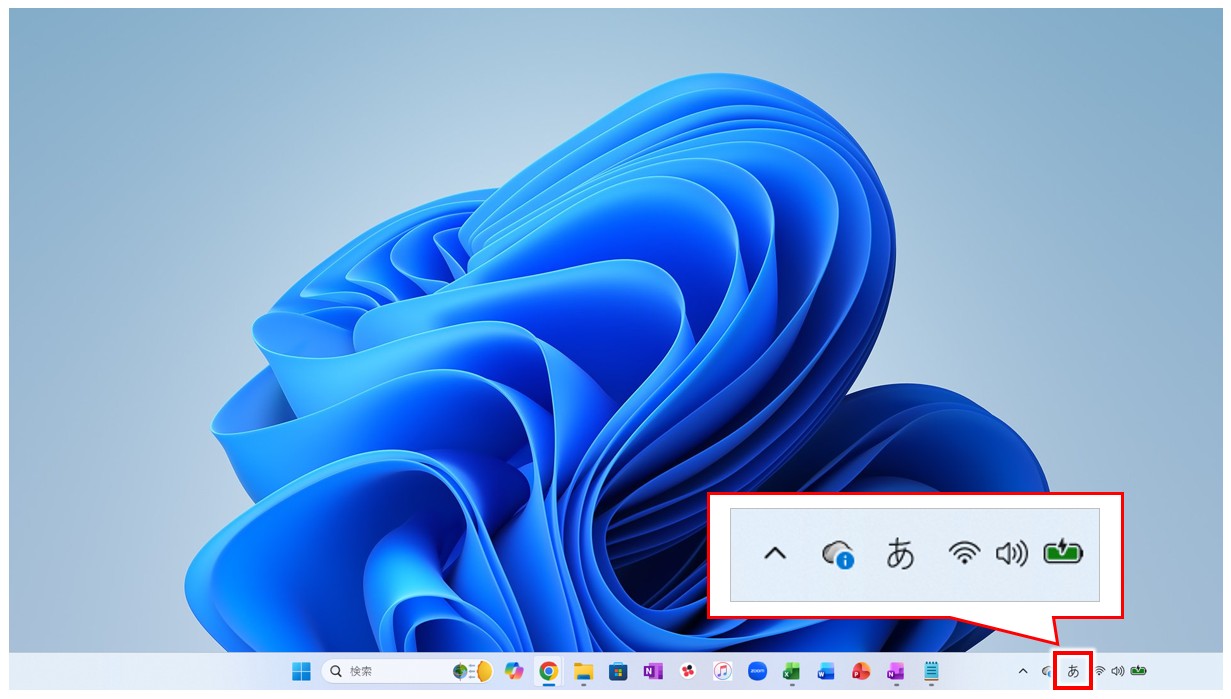1231x699 pixels.
Task: Open Zoom from the taskbar
Action: 757,671
